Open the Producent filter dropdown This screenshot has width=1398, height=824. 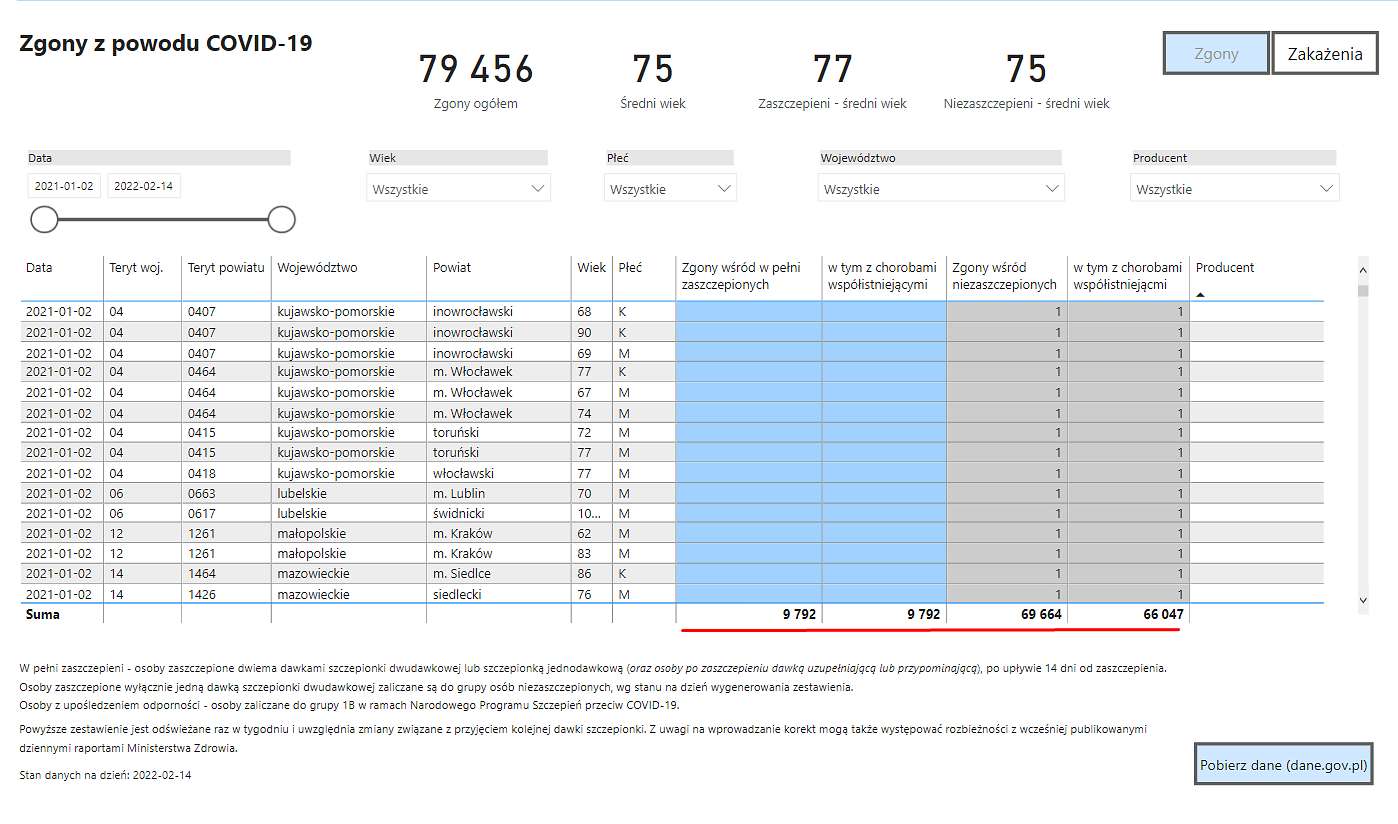1235,188
